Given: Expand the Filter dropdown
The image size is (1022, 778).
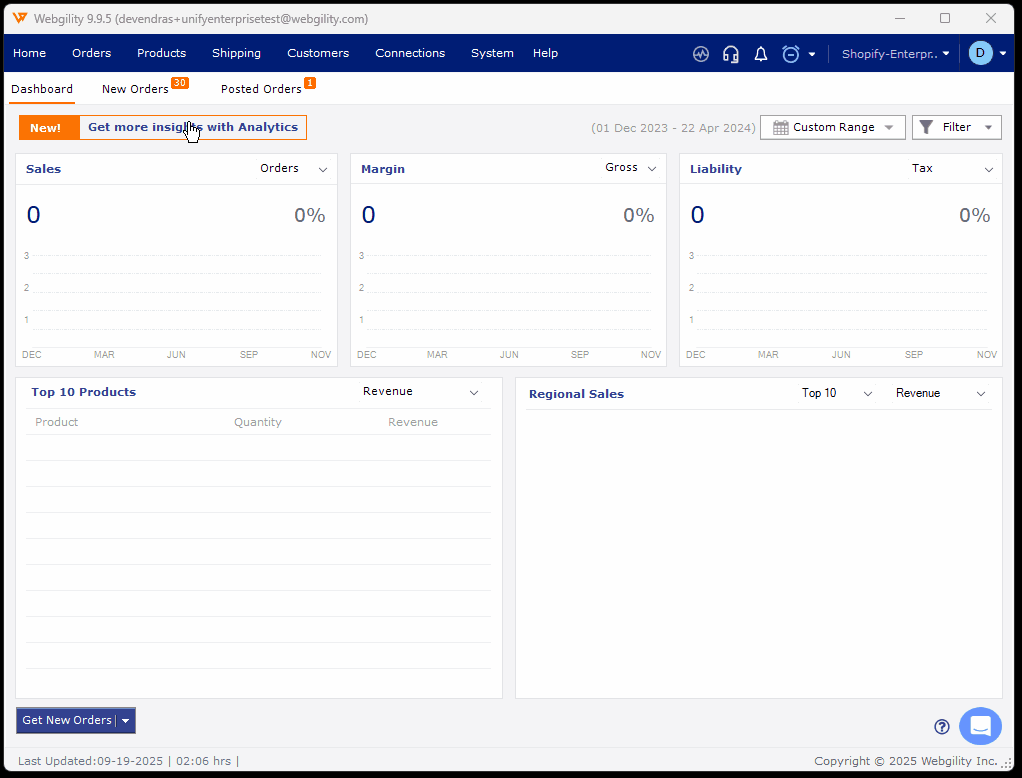Looking at the screenshot, I should 957,127.
